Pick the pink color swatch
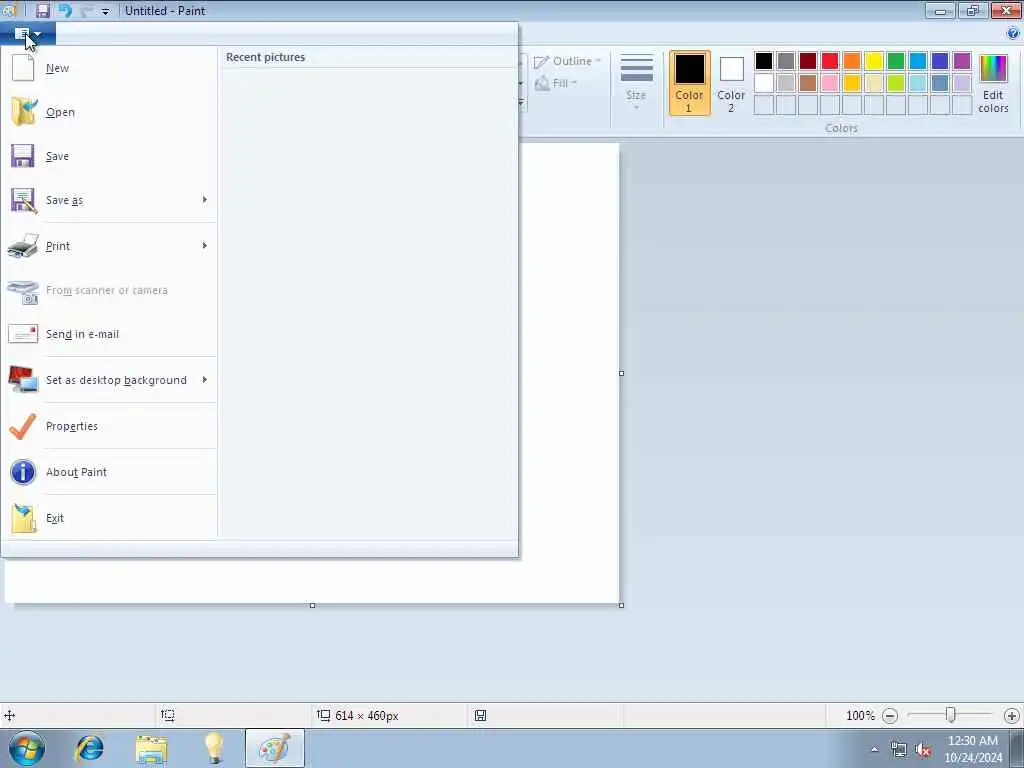 coord(830,83)
